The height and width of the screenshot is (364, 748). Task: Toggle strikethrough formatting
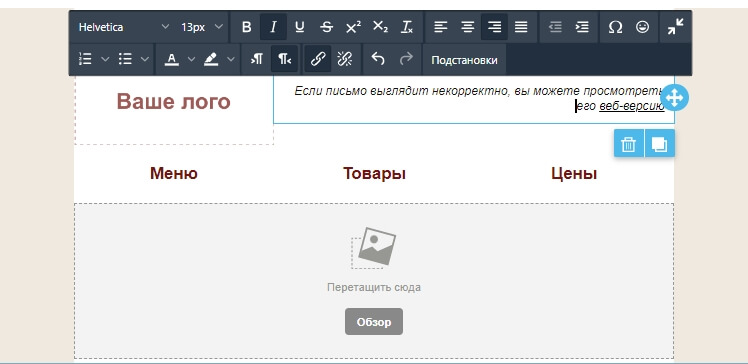click(x=326, y=27)
